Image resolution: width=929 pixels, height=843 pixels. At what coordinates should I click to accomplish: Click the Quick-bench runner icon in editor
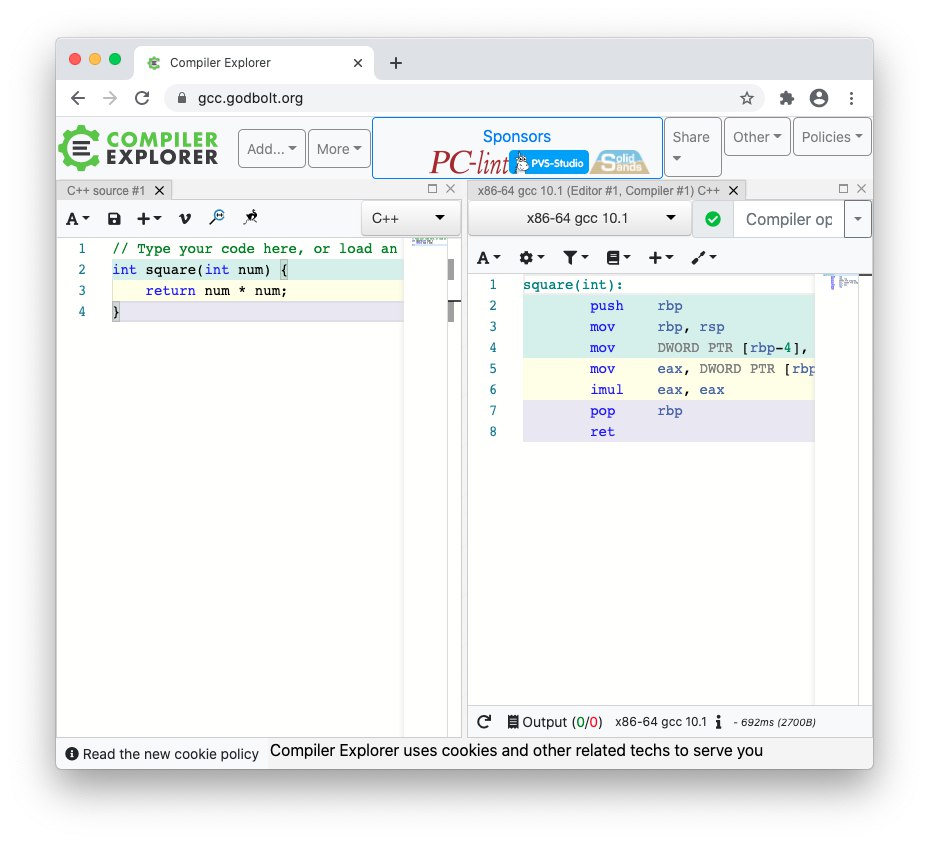250,217
